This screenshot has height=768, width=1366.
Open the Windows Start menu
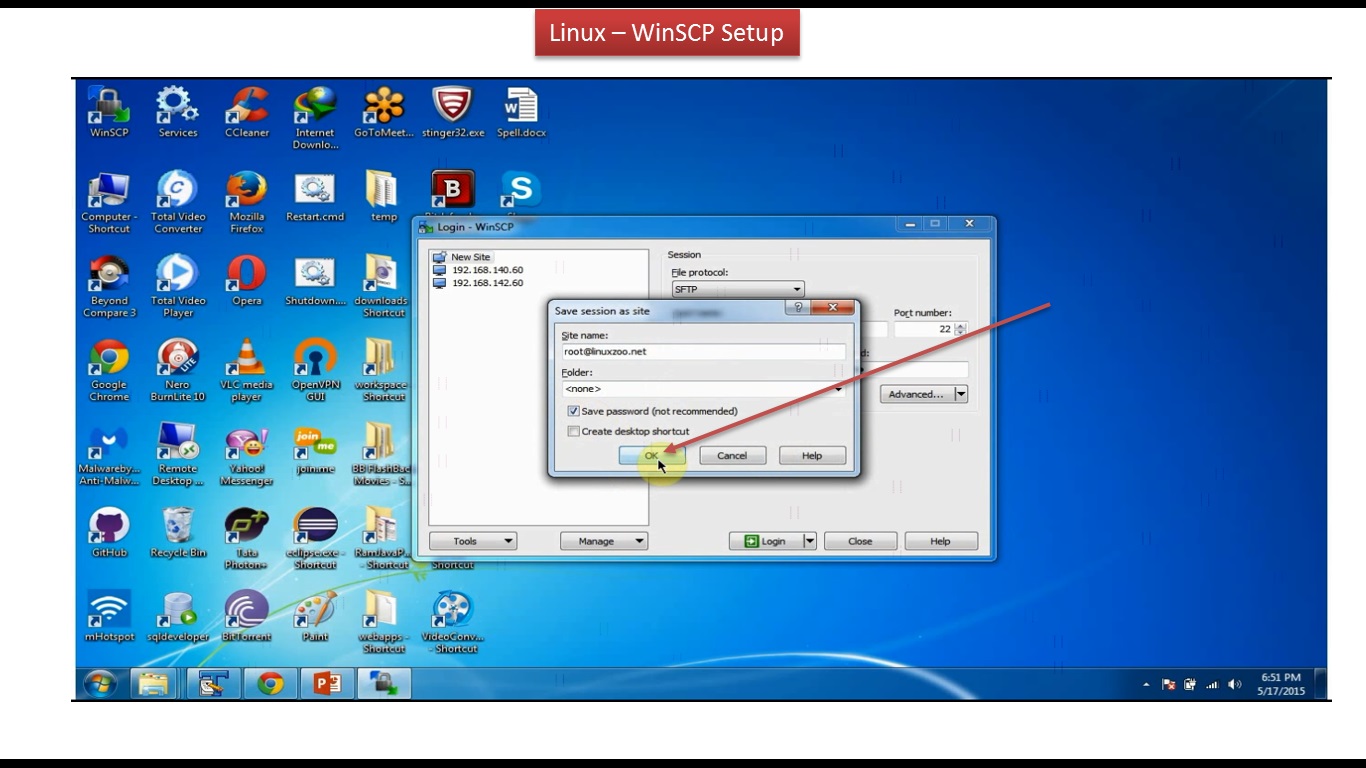(100, 684)
